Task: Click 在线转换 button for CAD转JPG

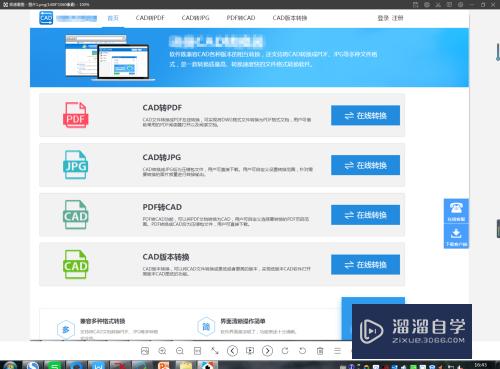Action: [x=365, y=165]
